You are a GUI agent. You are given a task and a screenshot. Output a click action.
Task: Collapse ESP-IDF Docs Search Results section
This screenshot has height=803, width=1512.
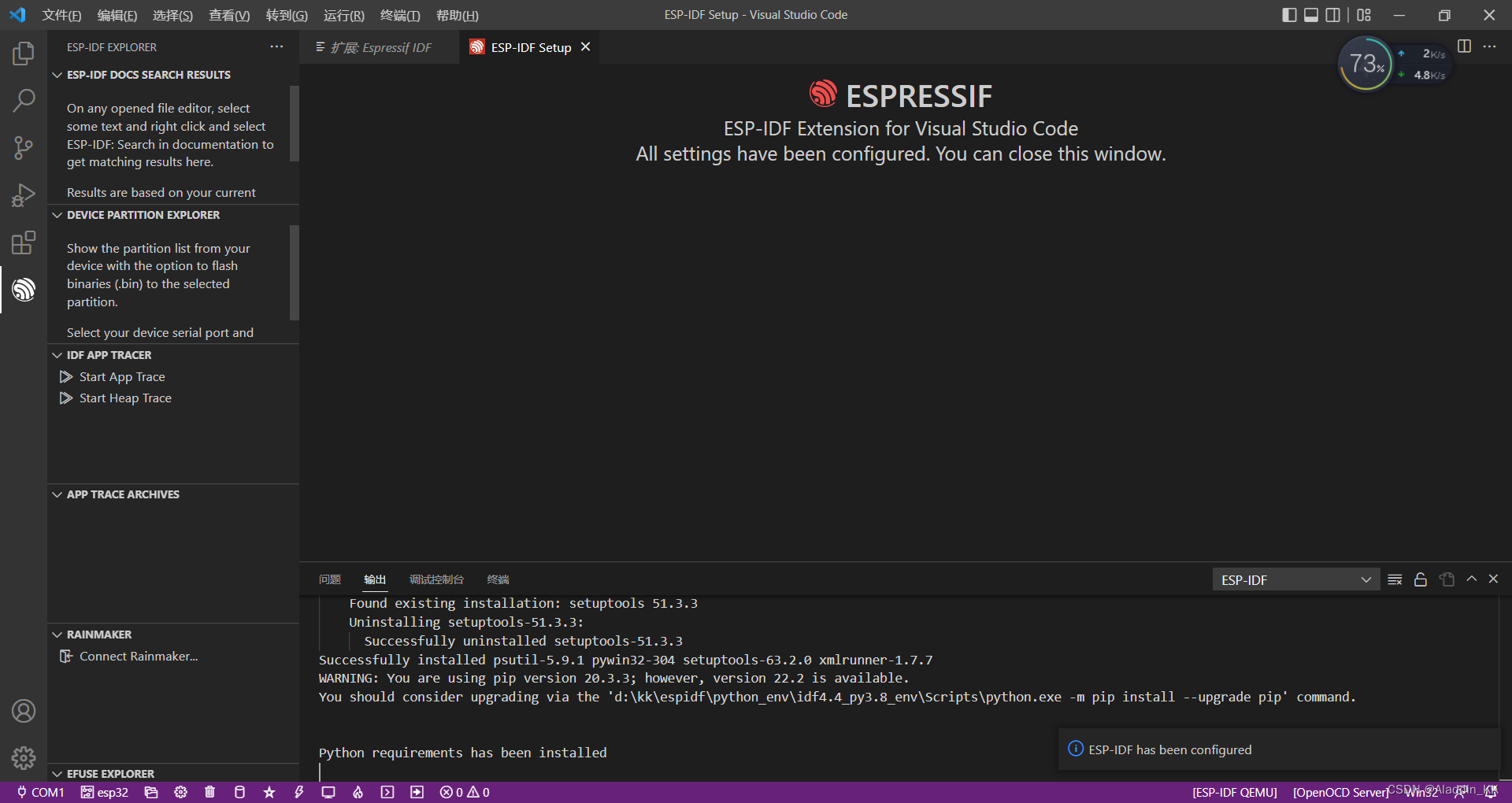coord(173,75)
